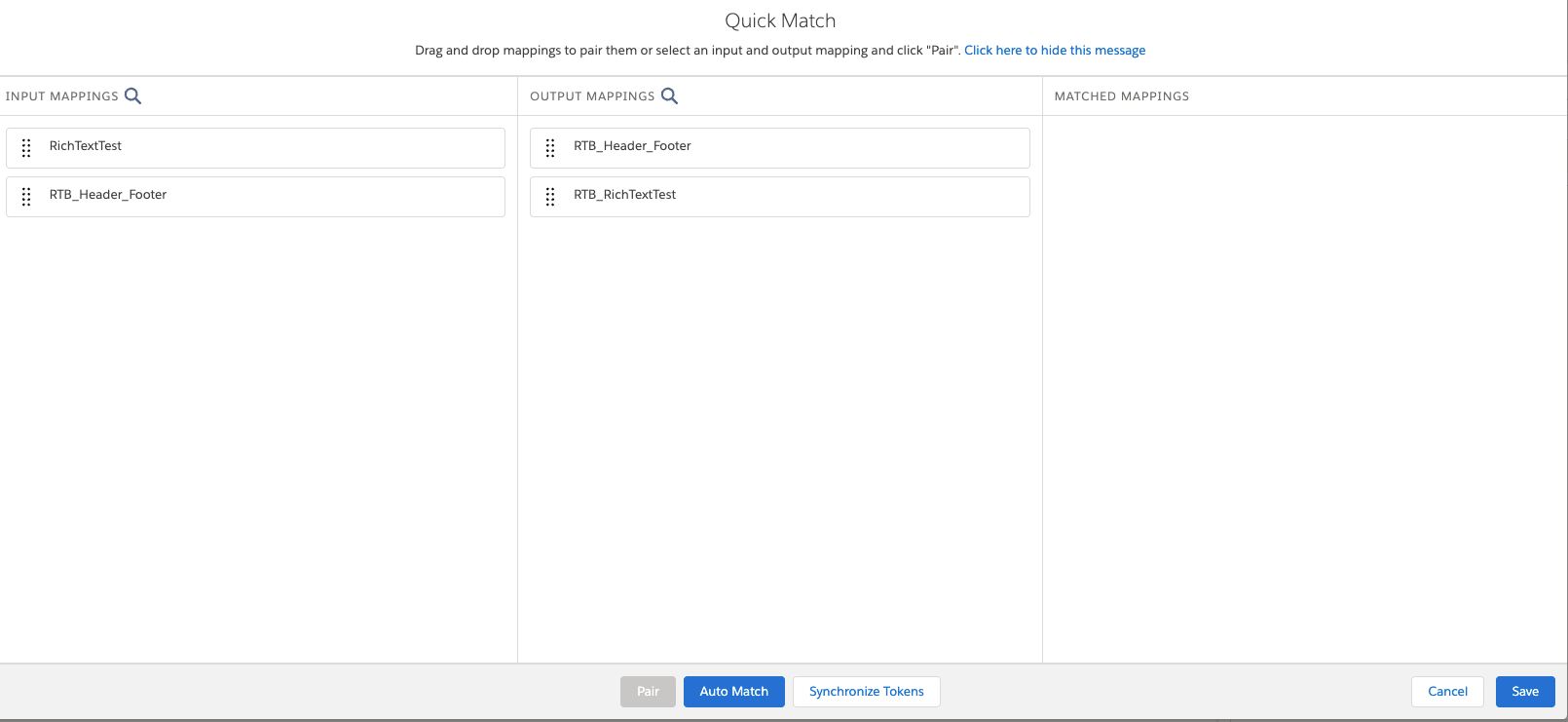The width and height of the screenshot is (1568, 722).
Task: Select the RTB_RichTextTest output mapping
Action: tap(780, 196)
